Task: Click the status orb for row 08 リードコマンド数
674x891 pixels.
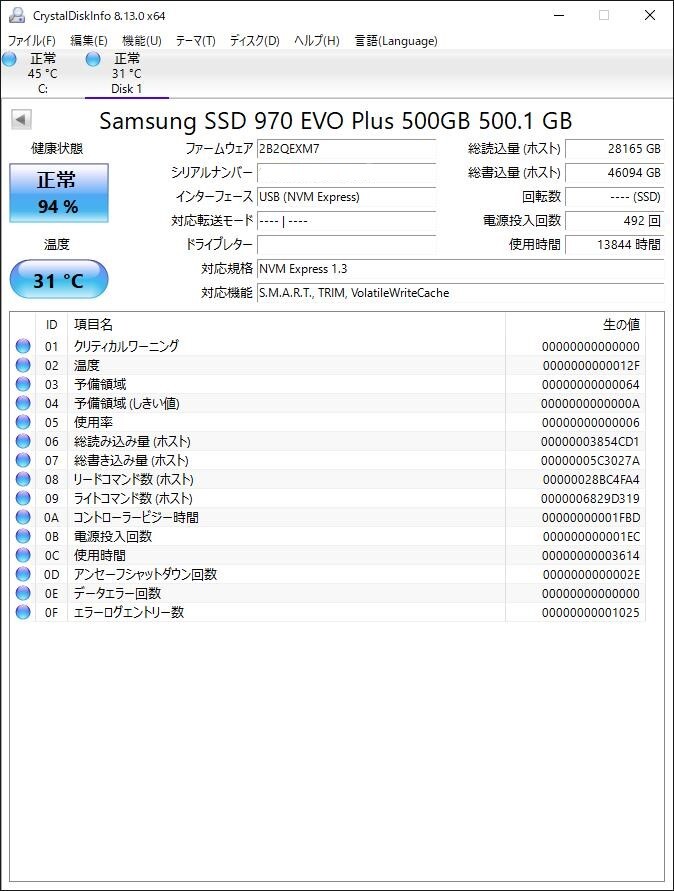Action: pyautogui.click(x=23, y=479)
